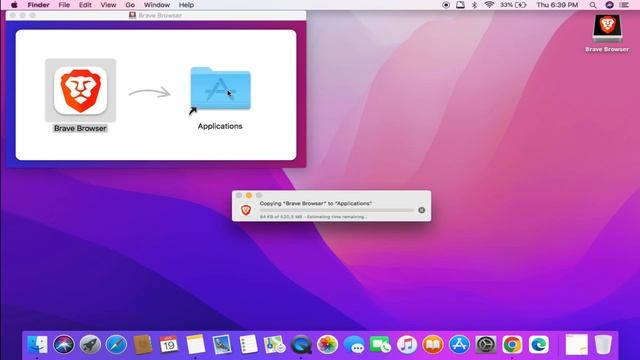Open Spotlight search from menu bar
This screenshot has height=360, width=640.
pyautogui.click(x=593, y=5)
